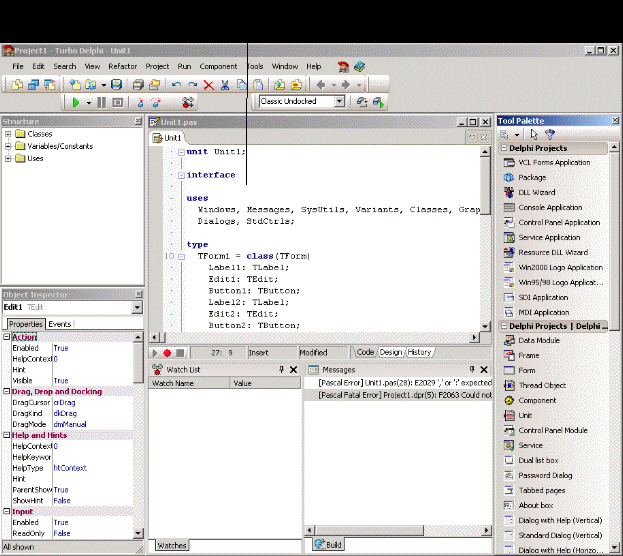Click the Paste clipboard icon
Screen dimensions: 623x556
point(258,84)
